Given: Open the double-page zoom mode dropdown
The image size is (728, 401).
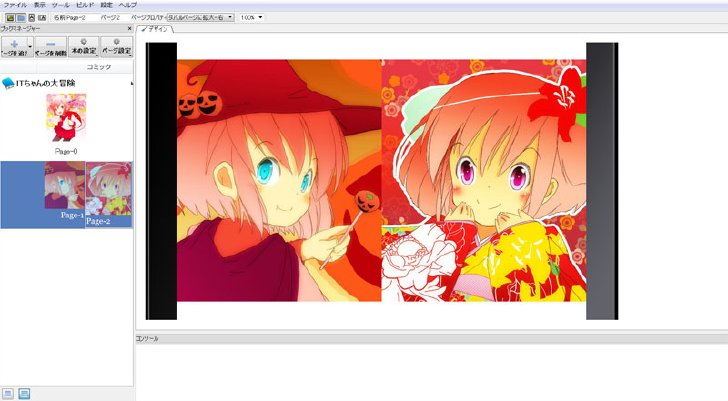Looking at the screenshot, I should [200, 18].
